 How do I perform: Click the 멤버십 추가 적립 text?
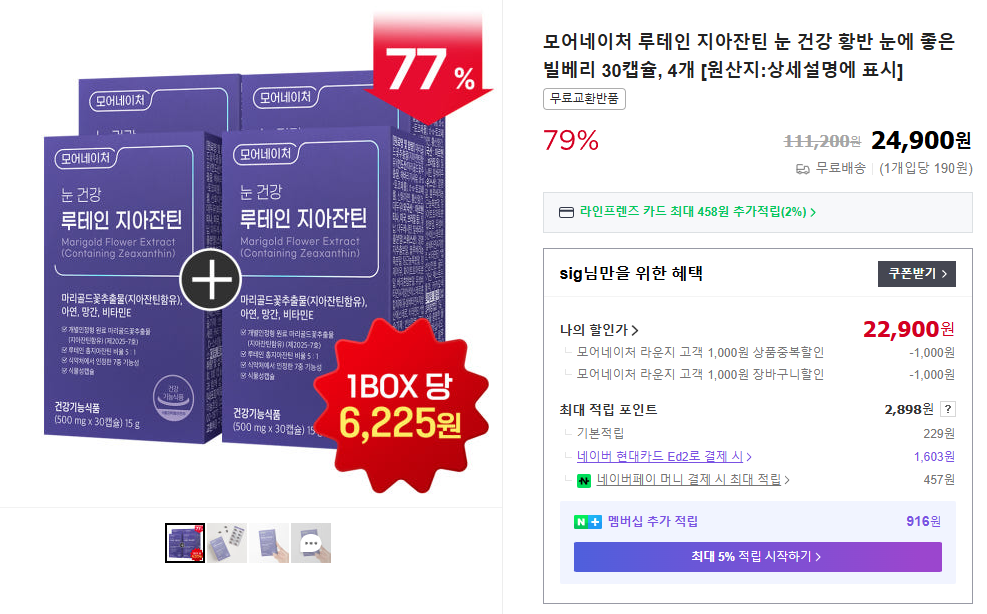[653, 521]
